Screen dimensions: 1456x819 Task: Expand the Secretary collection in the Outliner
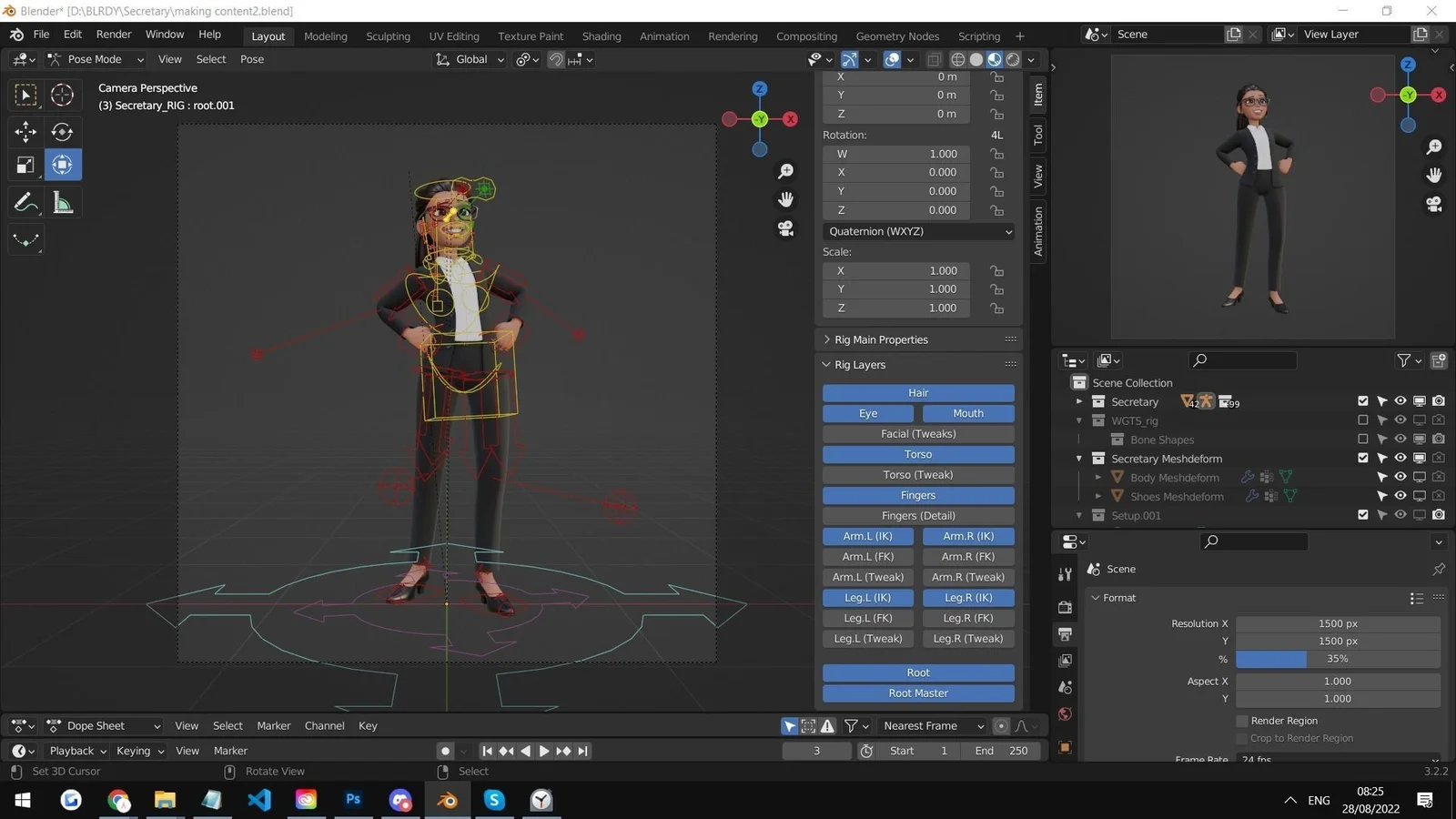(1079, 401)
